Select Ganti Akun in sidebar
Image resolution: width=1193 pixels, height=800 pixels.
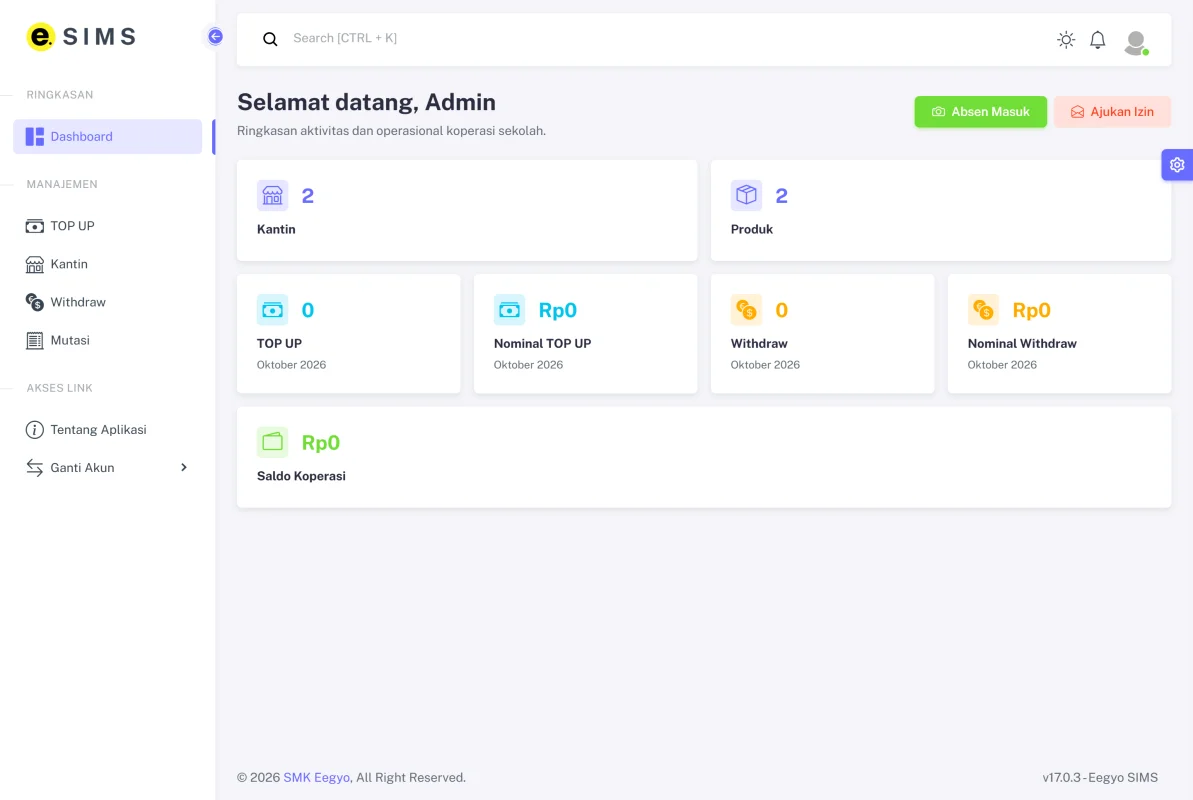point(107,467)
